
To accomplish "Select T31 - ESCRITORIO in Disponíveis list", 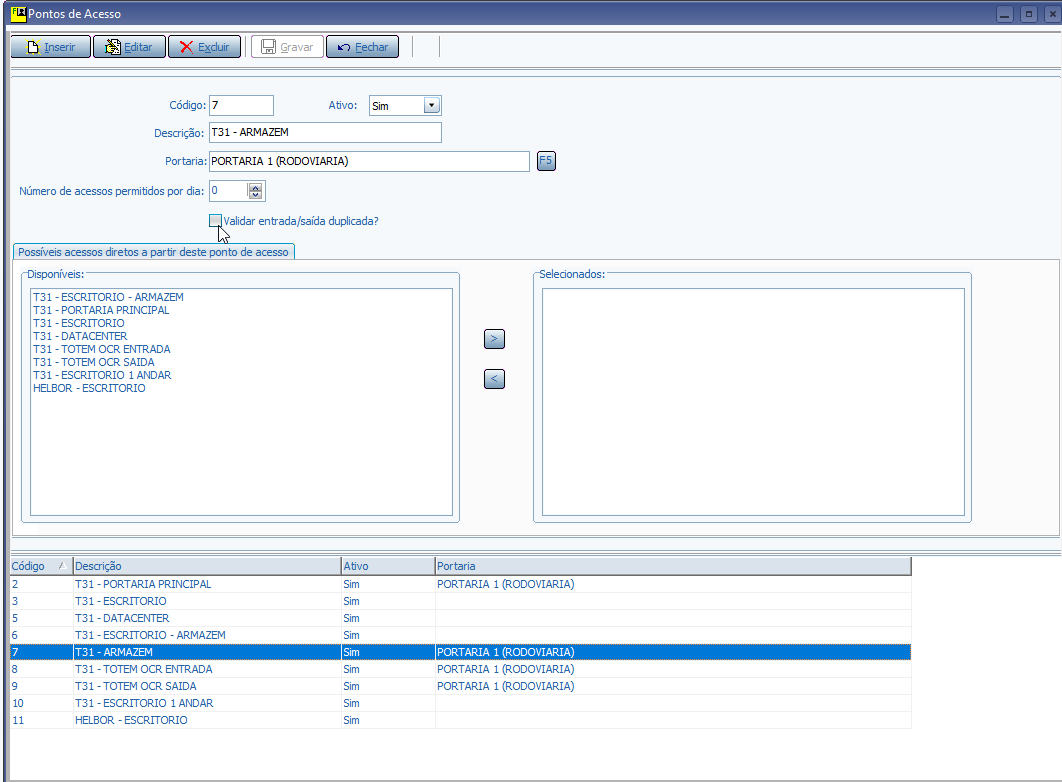I will click(x=79, y=323).
